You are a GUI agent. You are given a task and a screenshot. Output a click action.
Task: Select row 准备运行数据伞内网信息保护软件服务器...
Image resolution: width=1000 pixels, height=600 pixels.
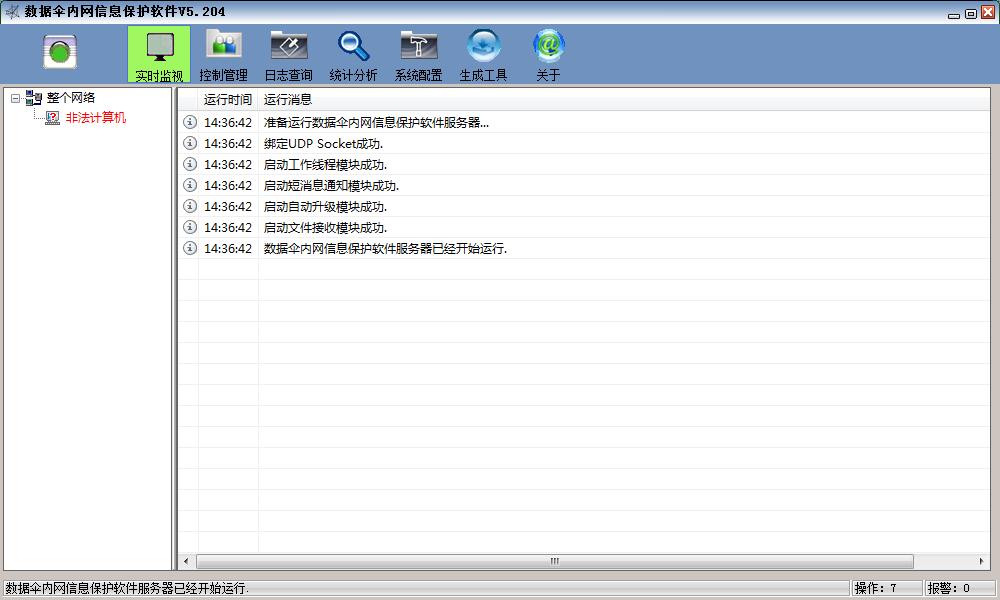[x=584, y=122]
